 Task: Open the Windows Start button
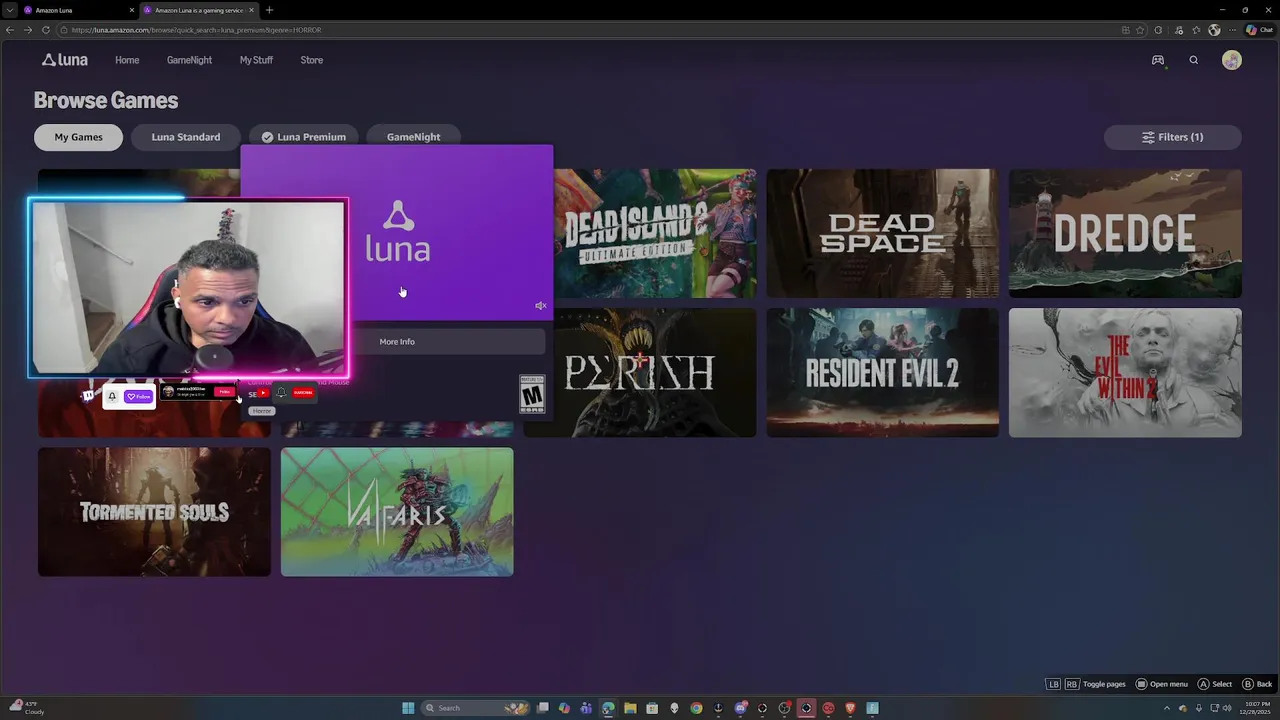click(408, 708)
